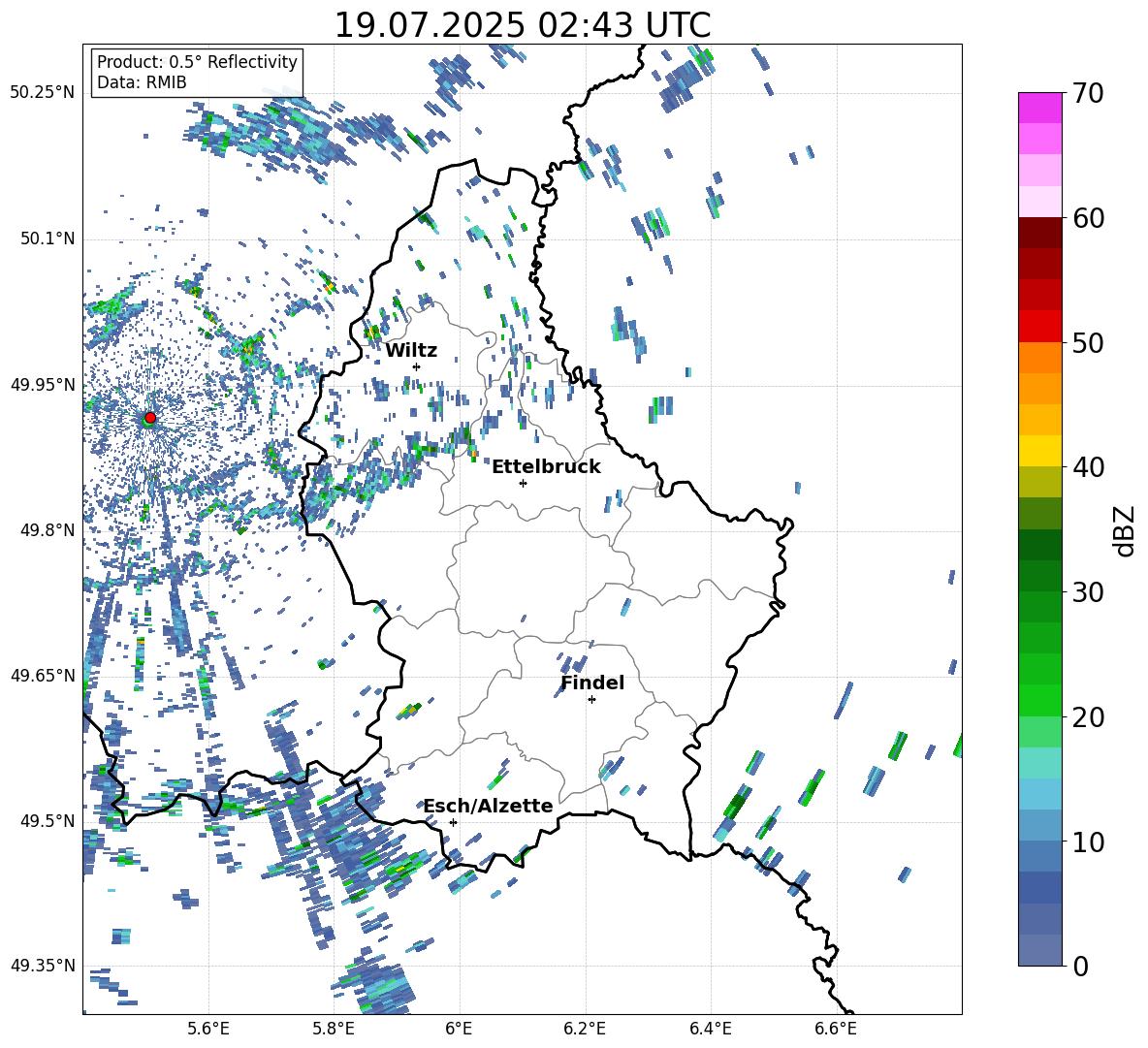This screenshot has width=1148, height=1048.
Task: Pick the bright red colorbar segment near 50
Action: click(x=1039, y=327)
